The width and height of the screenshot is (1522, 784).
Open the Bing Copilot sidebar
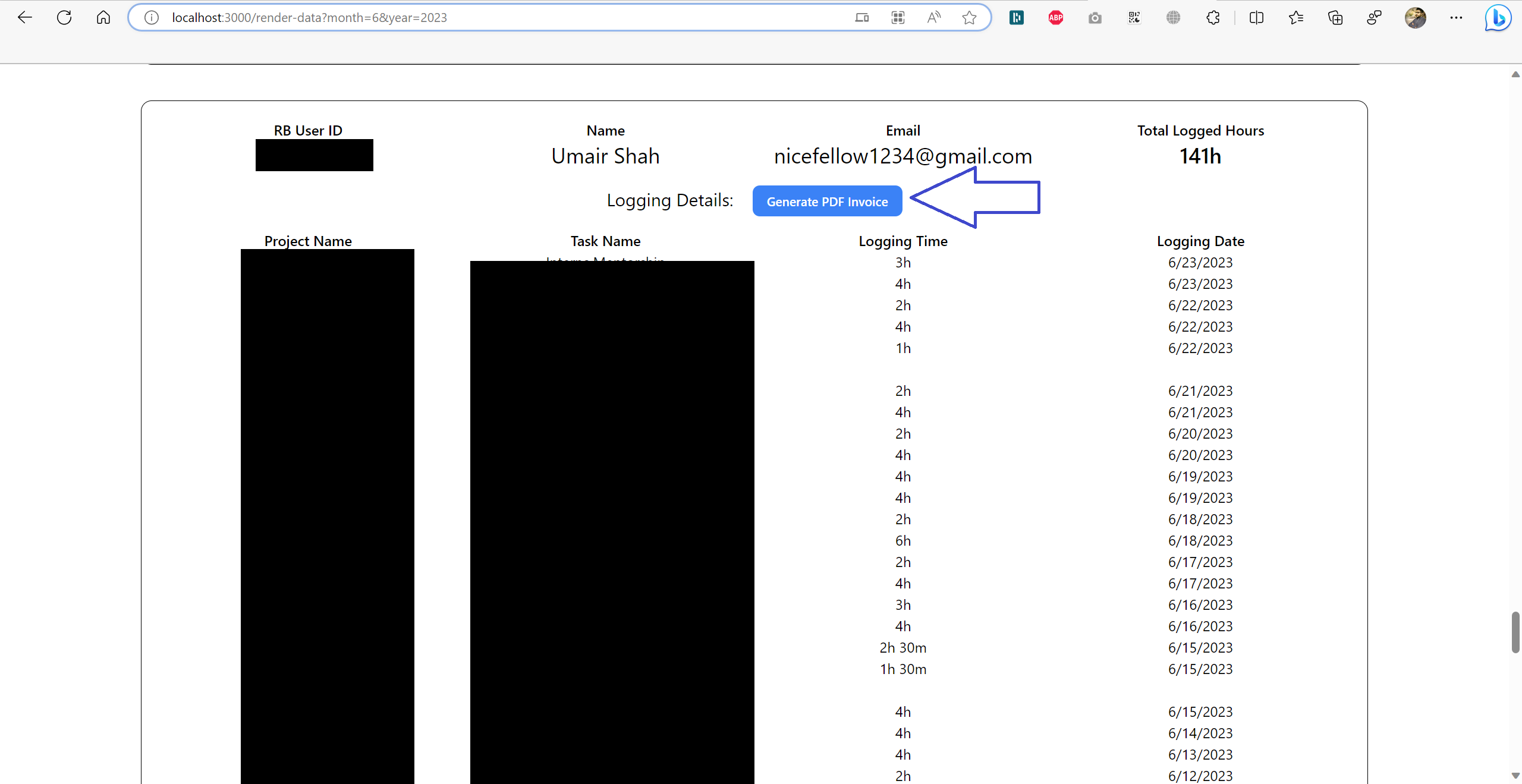[x=1497, y=17]
